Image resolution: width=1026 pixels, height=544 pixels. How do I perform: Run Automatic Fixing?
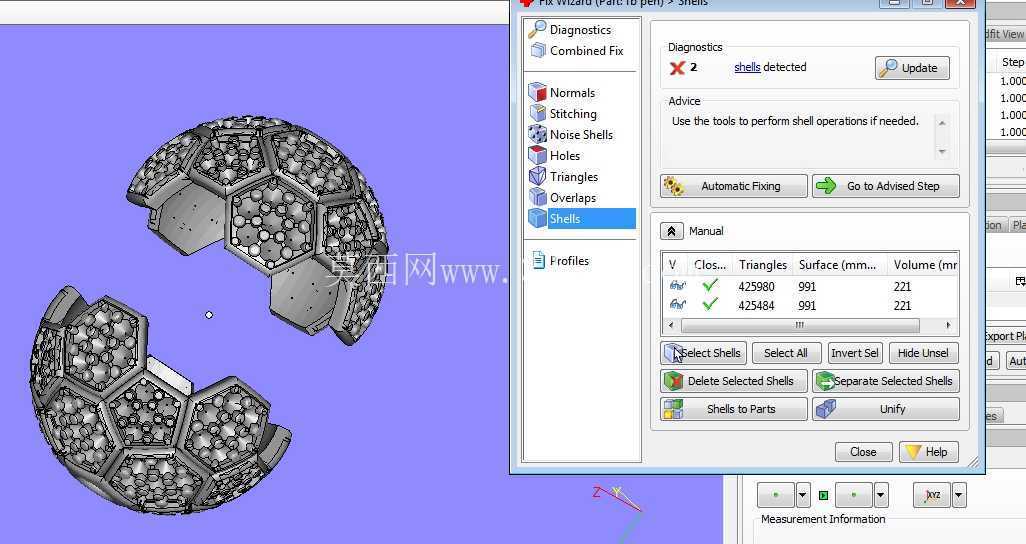click(x=734, y=186)
